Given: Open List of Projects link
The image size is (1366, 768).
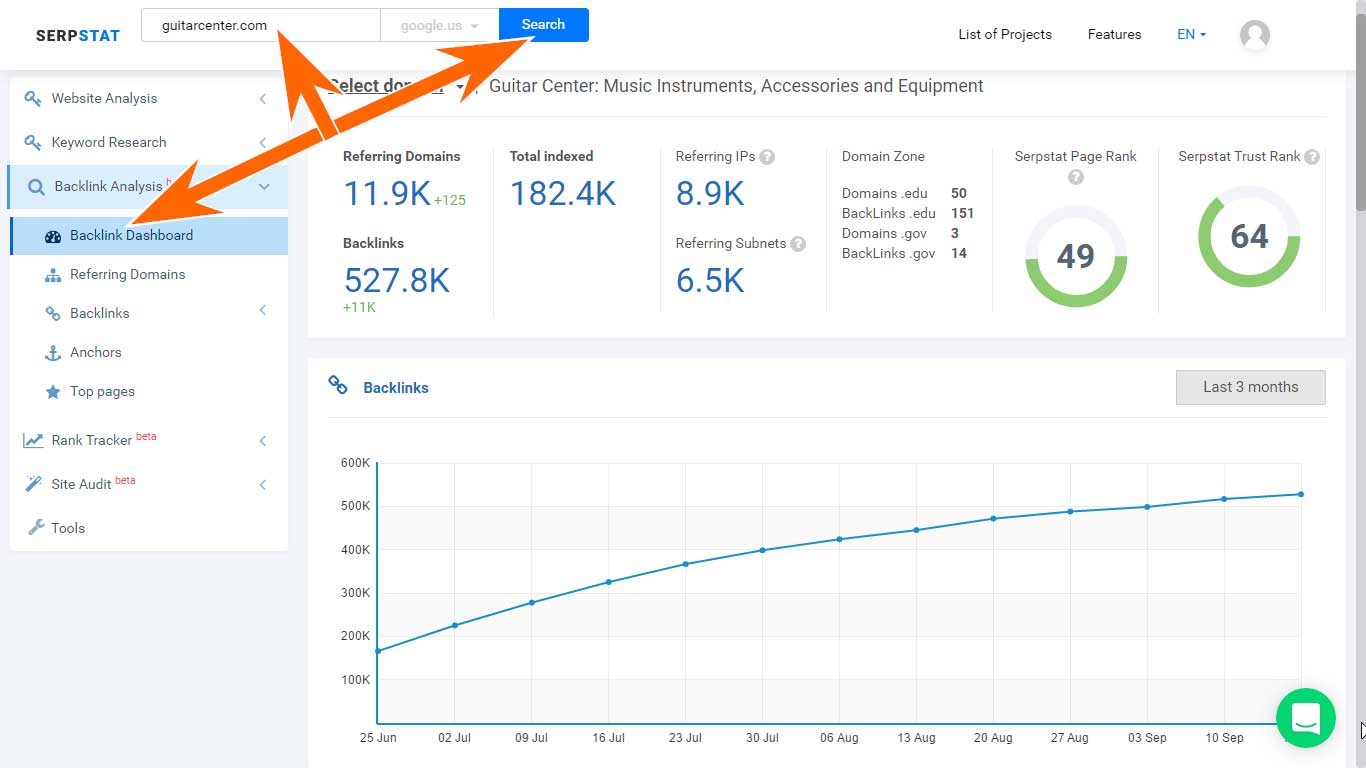Looking at the screenshot, I should (x=1005, y=34).
